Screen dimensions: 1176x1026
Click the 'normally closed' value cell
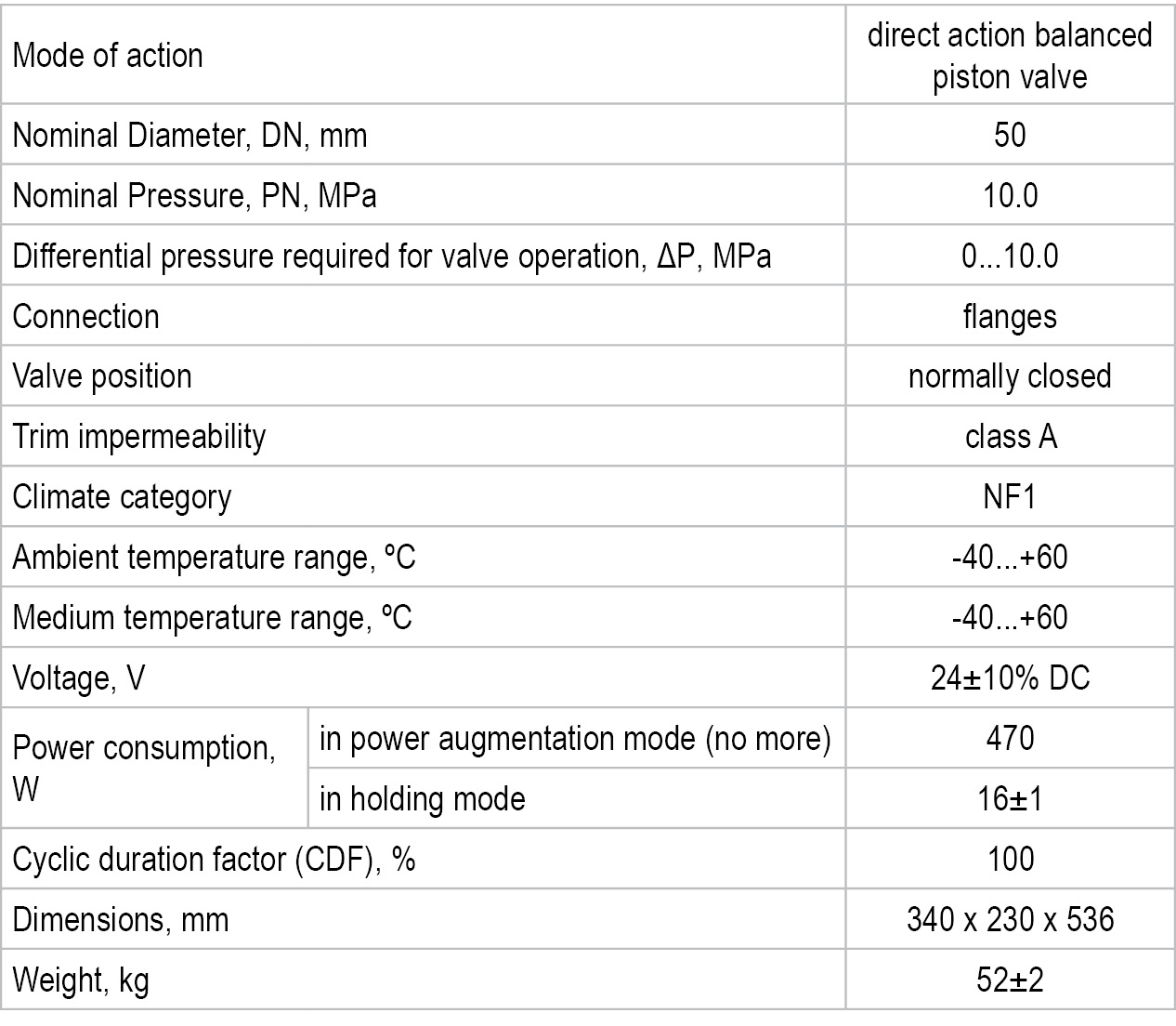[x=1010, y=376]
